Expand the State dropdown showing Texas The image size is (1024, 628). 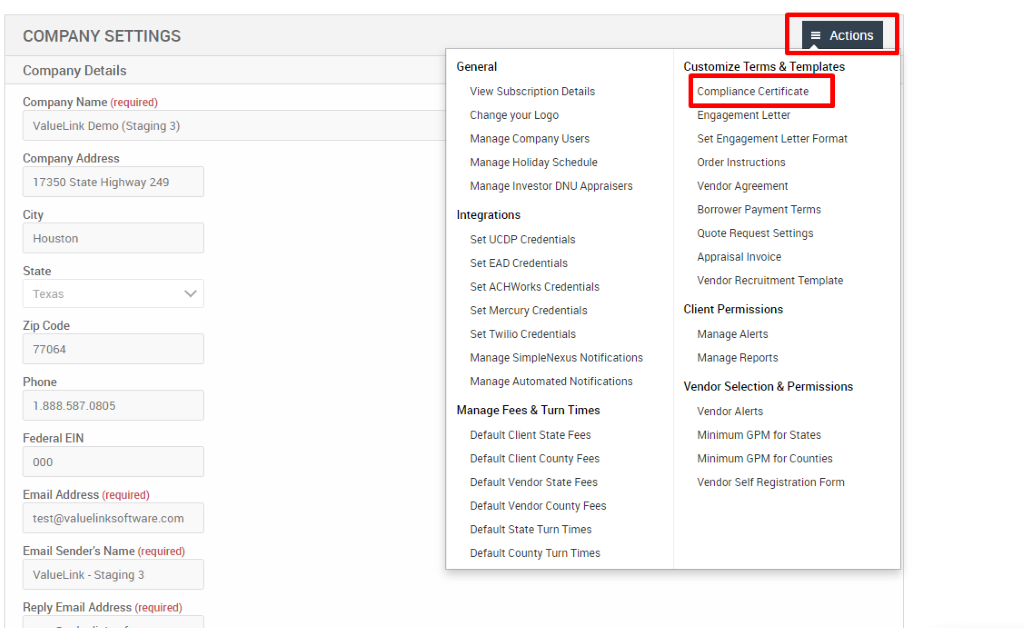click(113, 294)
